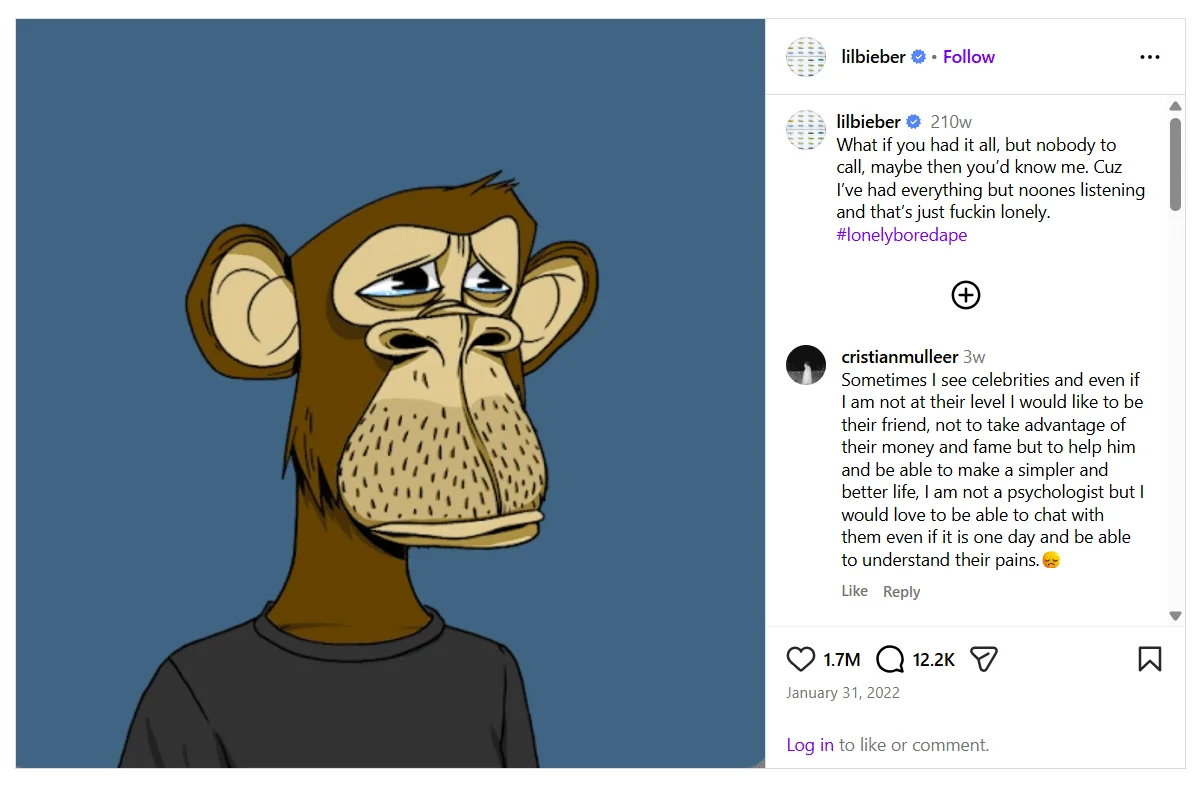Screen dimensions: 1204x790
Task: Click lilbieber username in caption
Action: point(868,122)
